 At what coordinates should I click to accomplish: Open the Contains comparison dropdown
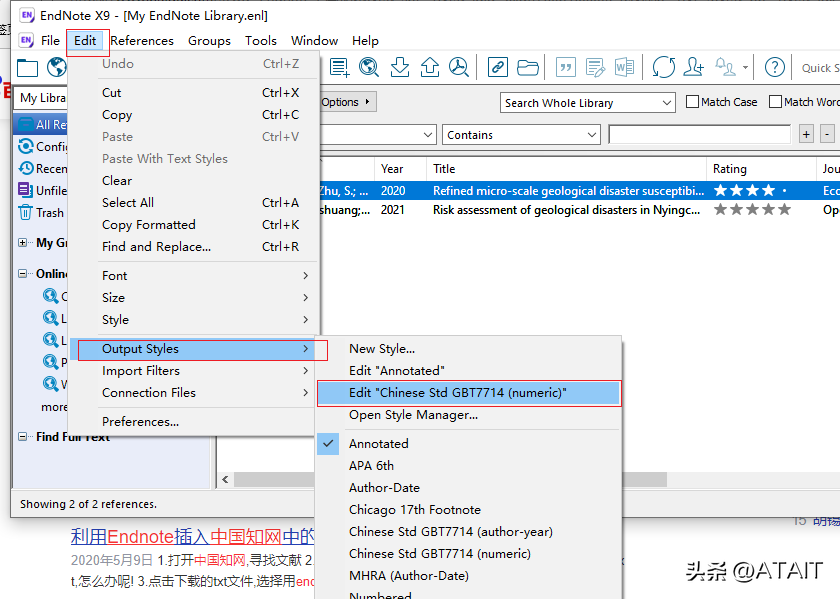[x=521, y=135]
